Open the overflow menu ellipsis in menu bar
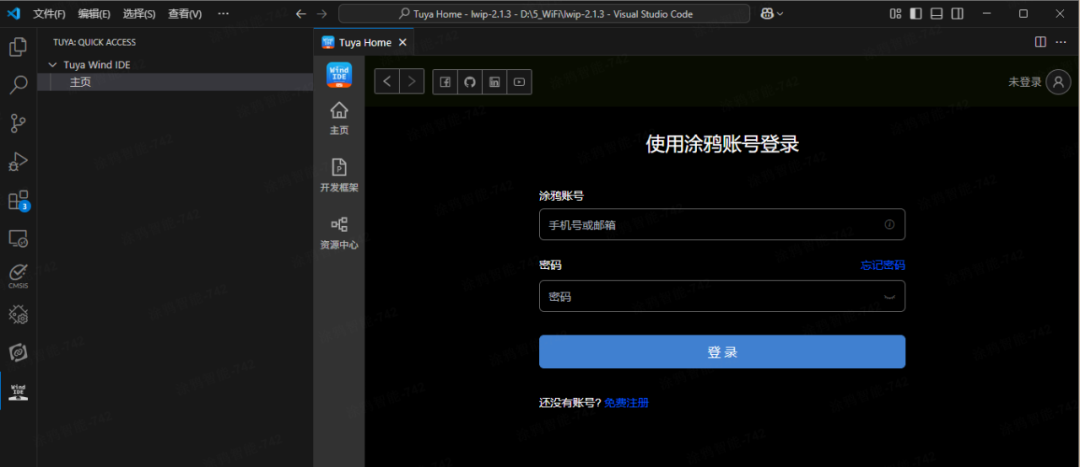This screenshot has height=467, width=1080. (223, 14)
